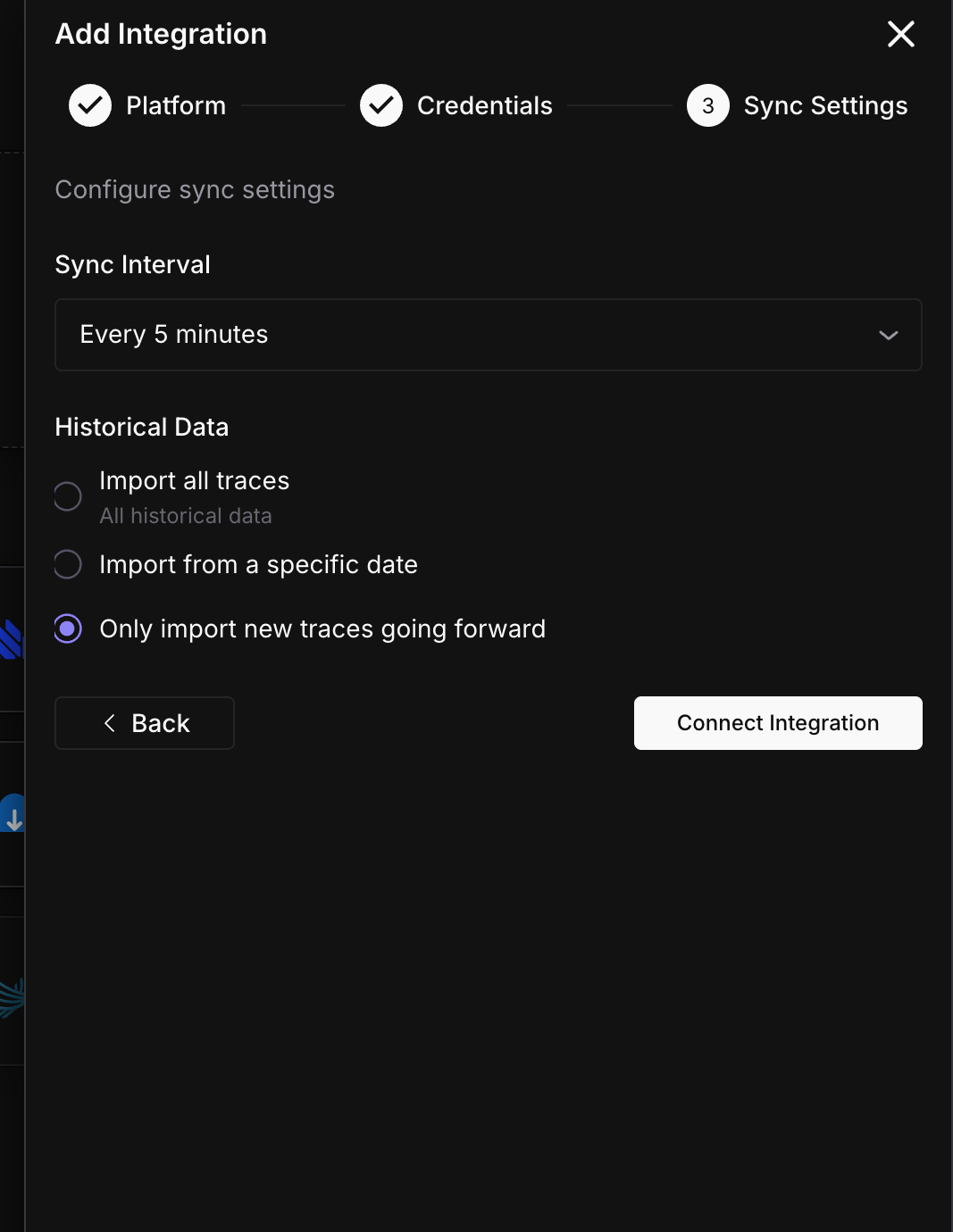Open the Sync Interval dropdown

point(488,335)
